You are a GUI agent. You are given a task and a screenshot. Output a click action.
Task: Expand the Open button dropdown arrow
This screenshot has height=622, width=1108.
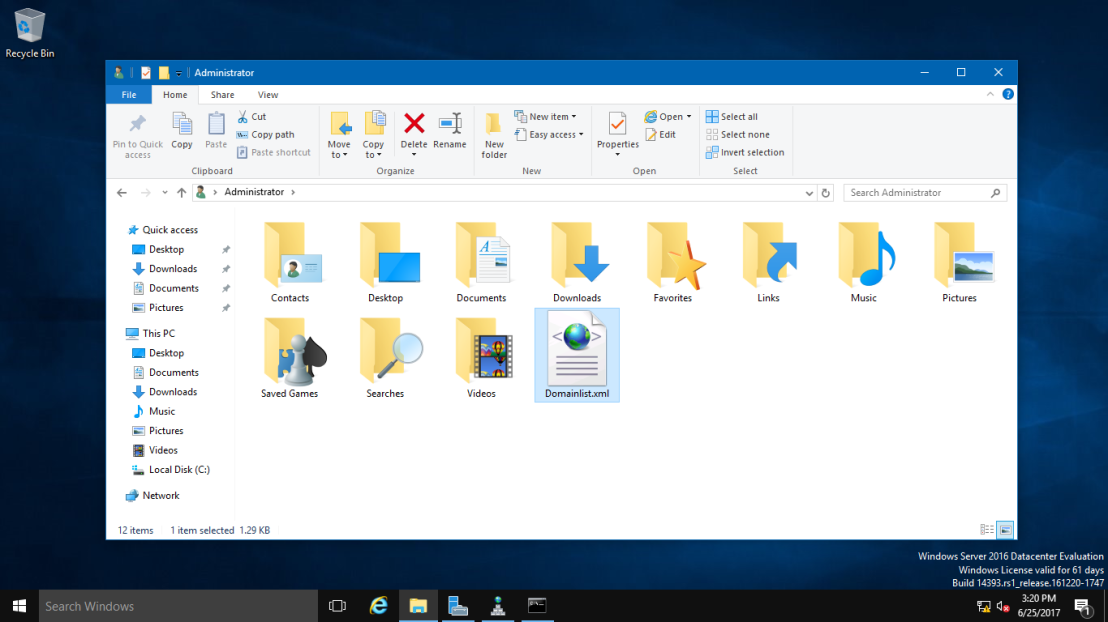689,117
